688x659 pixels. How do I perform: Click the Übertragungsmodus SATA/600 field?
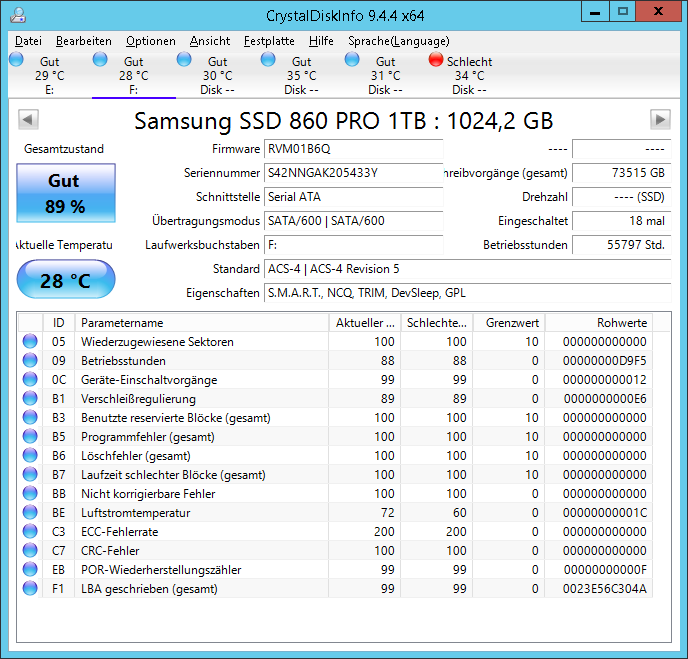[x=353, y=221]
